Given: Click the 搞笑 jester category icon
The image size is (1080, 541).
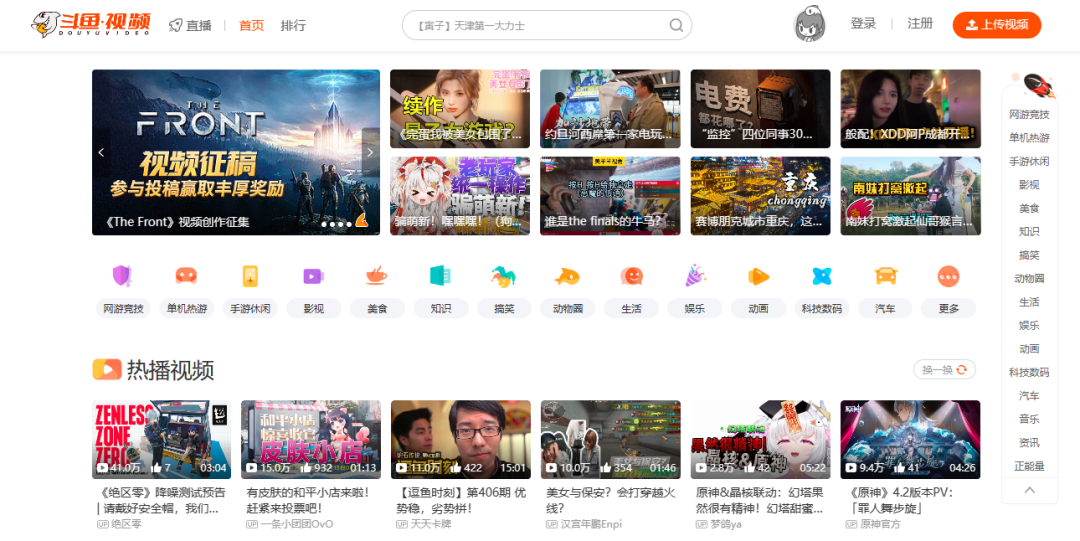Looking at the screenshot, I should click(504, 276).
